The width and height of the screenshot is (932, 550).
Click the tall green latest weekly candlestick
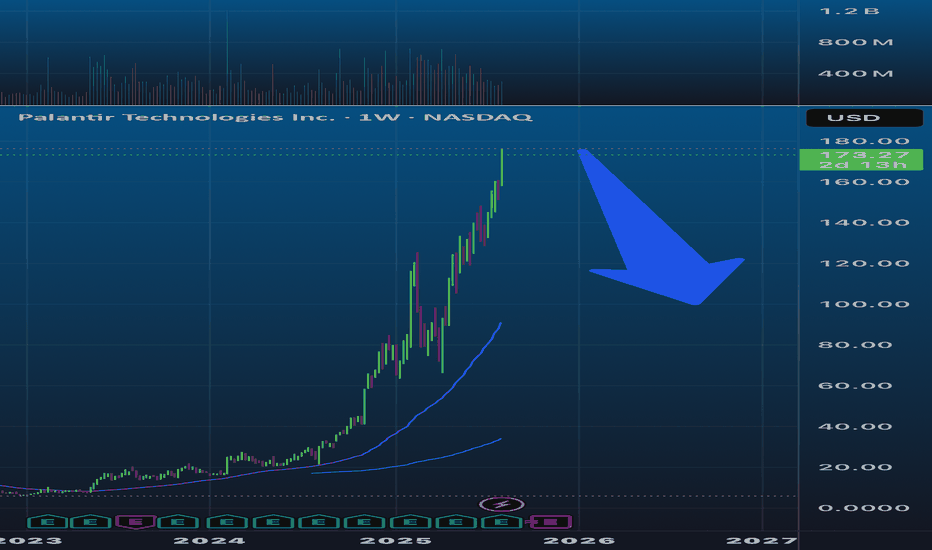pos(502,168)
